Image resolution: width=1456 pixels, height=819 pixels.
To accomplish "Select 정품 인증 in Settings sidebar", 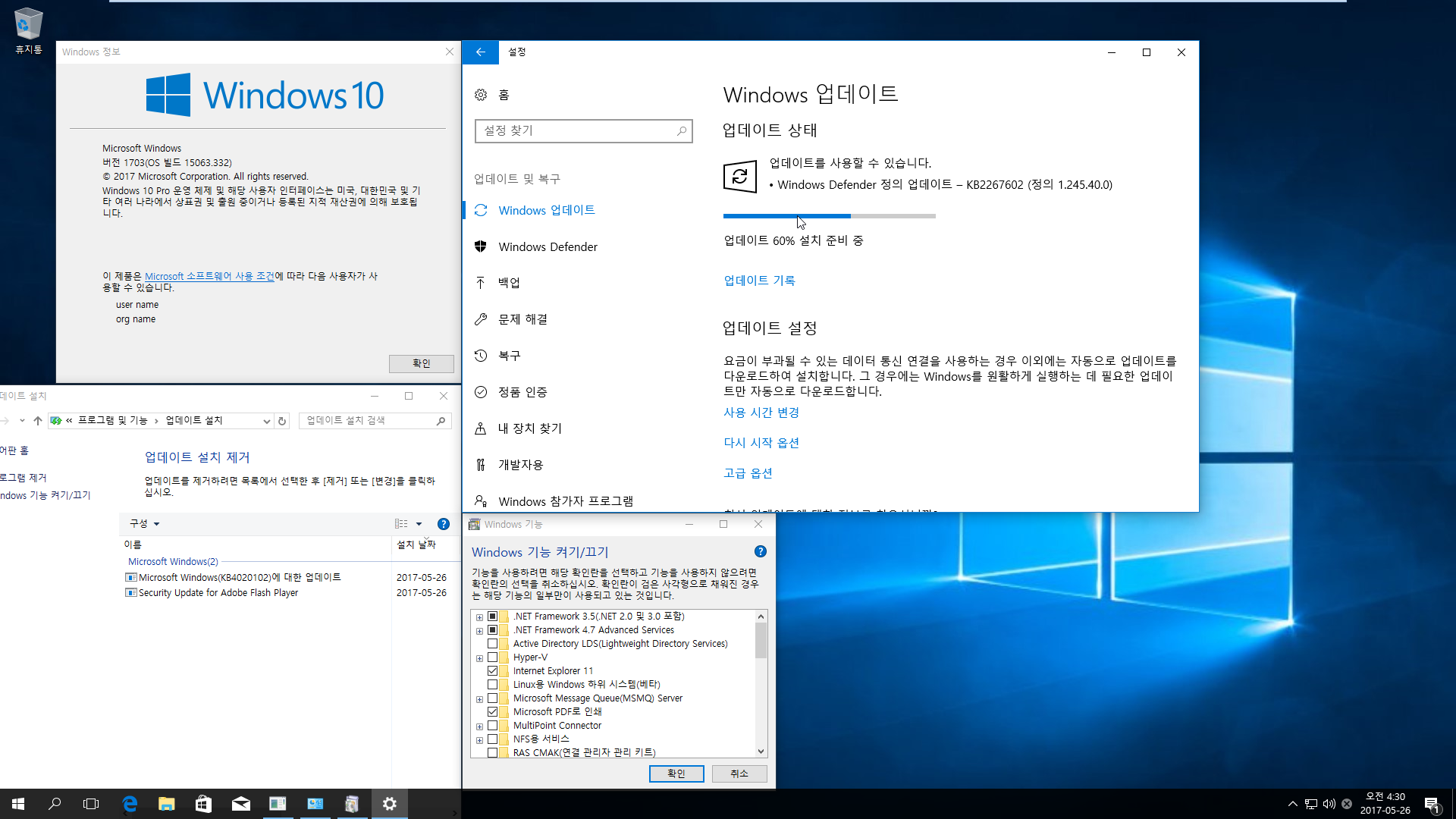I will [522, 392].
